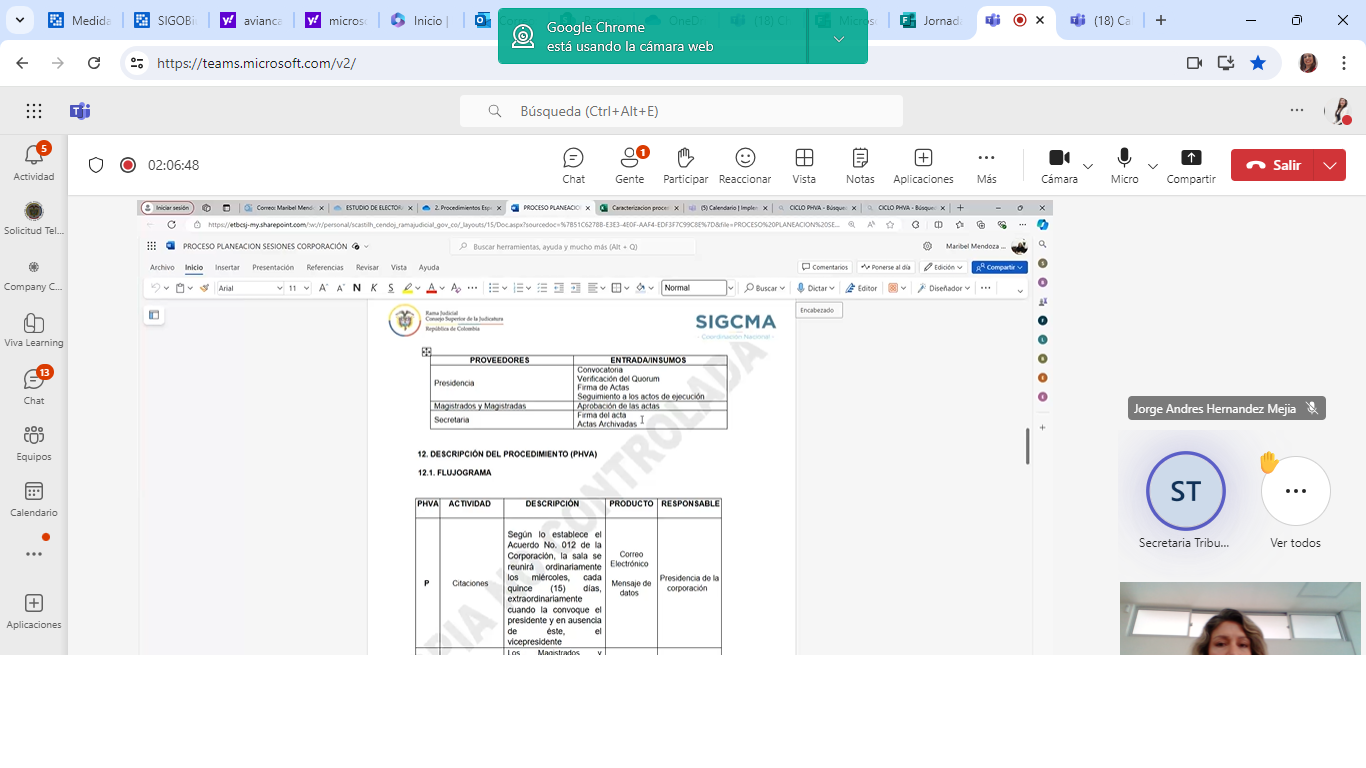1366x768 pixels.
Task: Expand the camera options chevron
Action: point(1088,166)
